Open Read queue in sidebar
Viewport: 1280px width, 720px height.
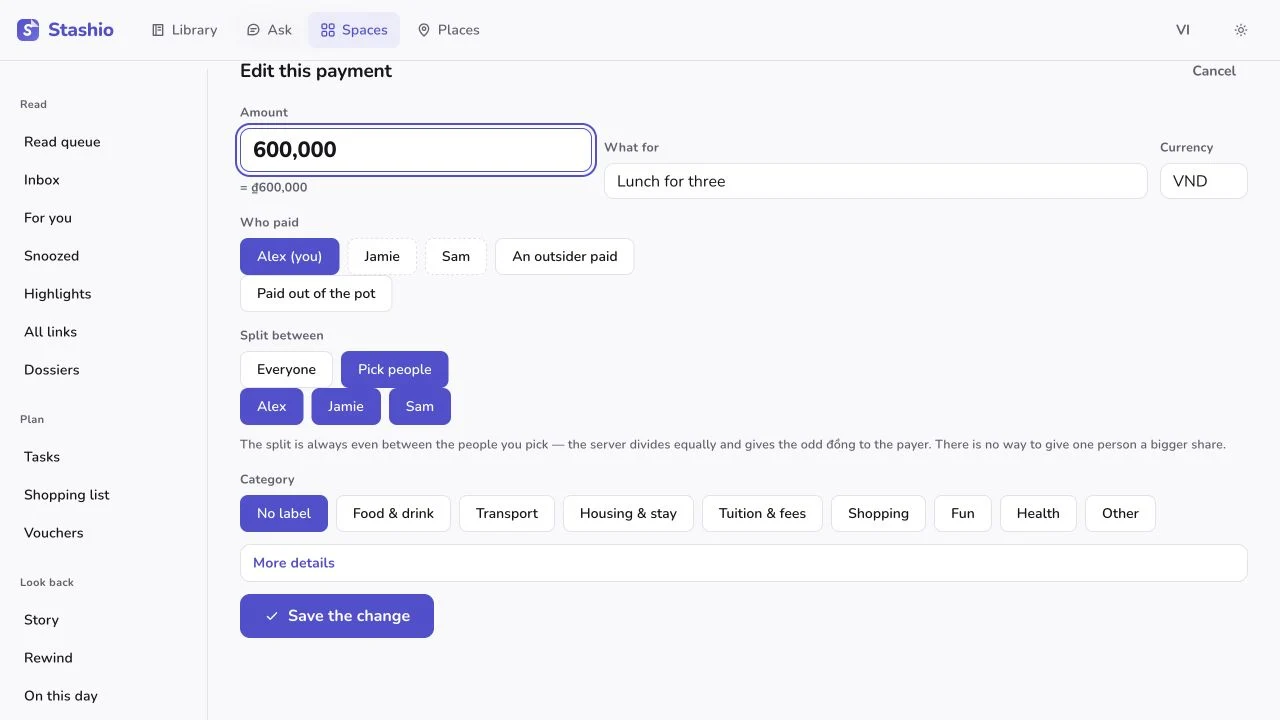tap(104, 142)
